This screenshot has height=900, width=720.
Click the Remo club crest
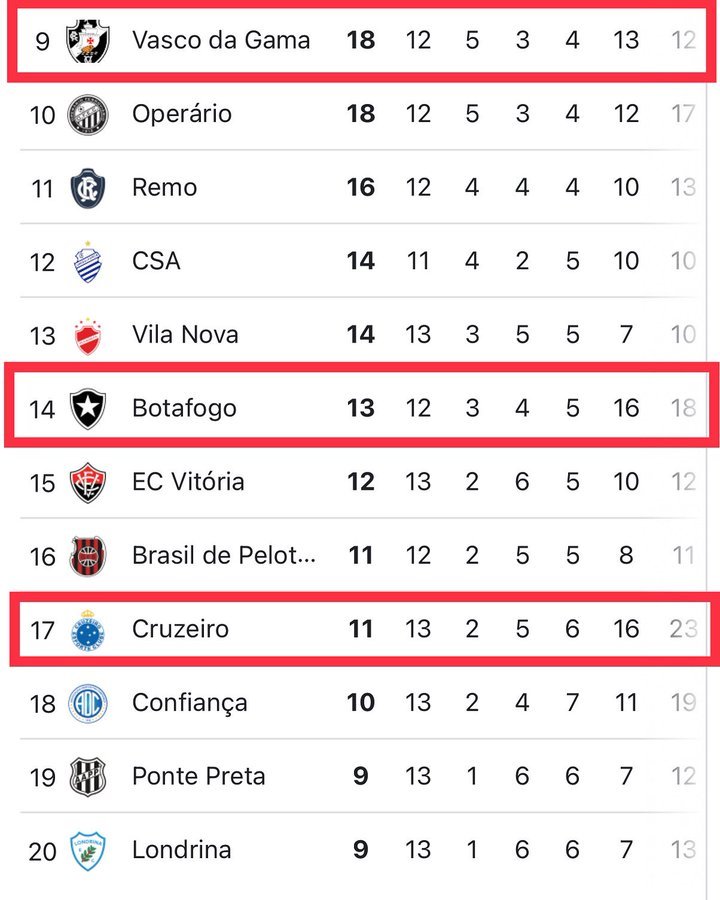tap(88, 188)
